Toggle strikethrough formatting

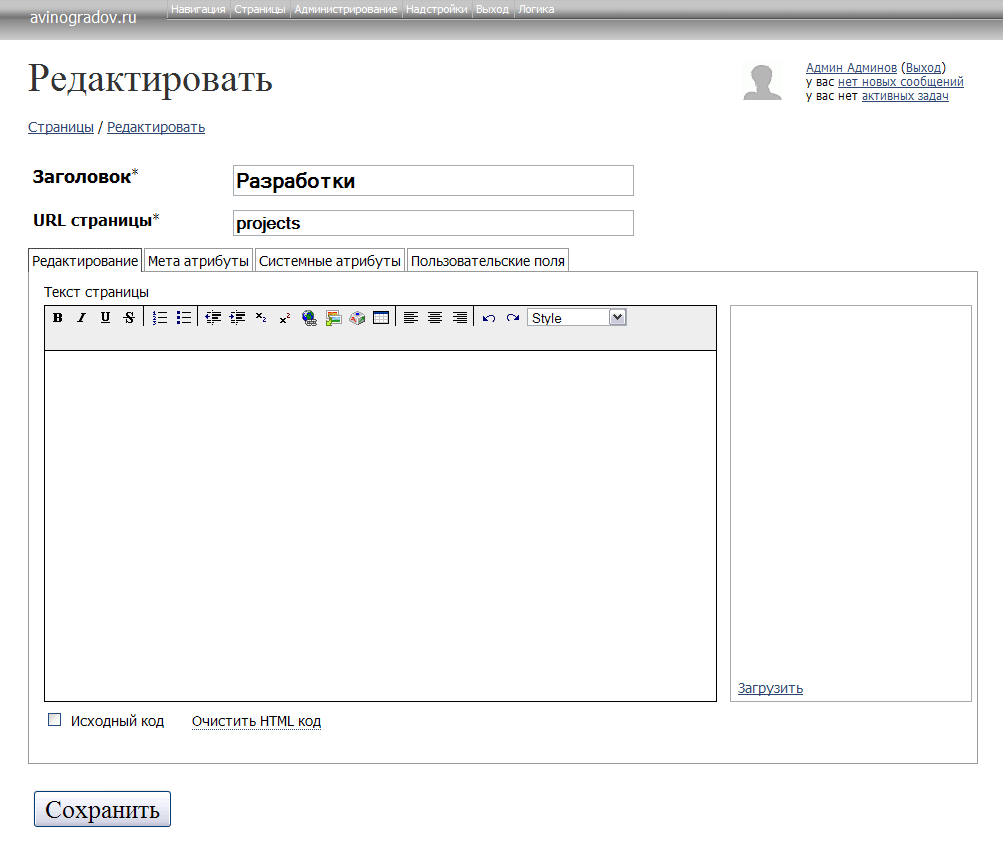tap(129, 318)
